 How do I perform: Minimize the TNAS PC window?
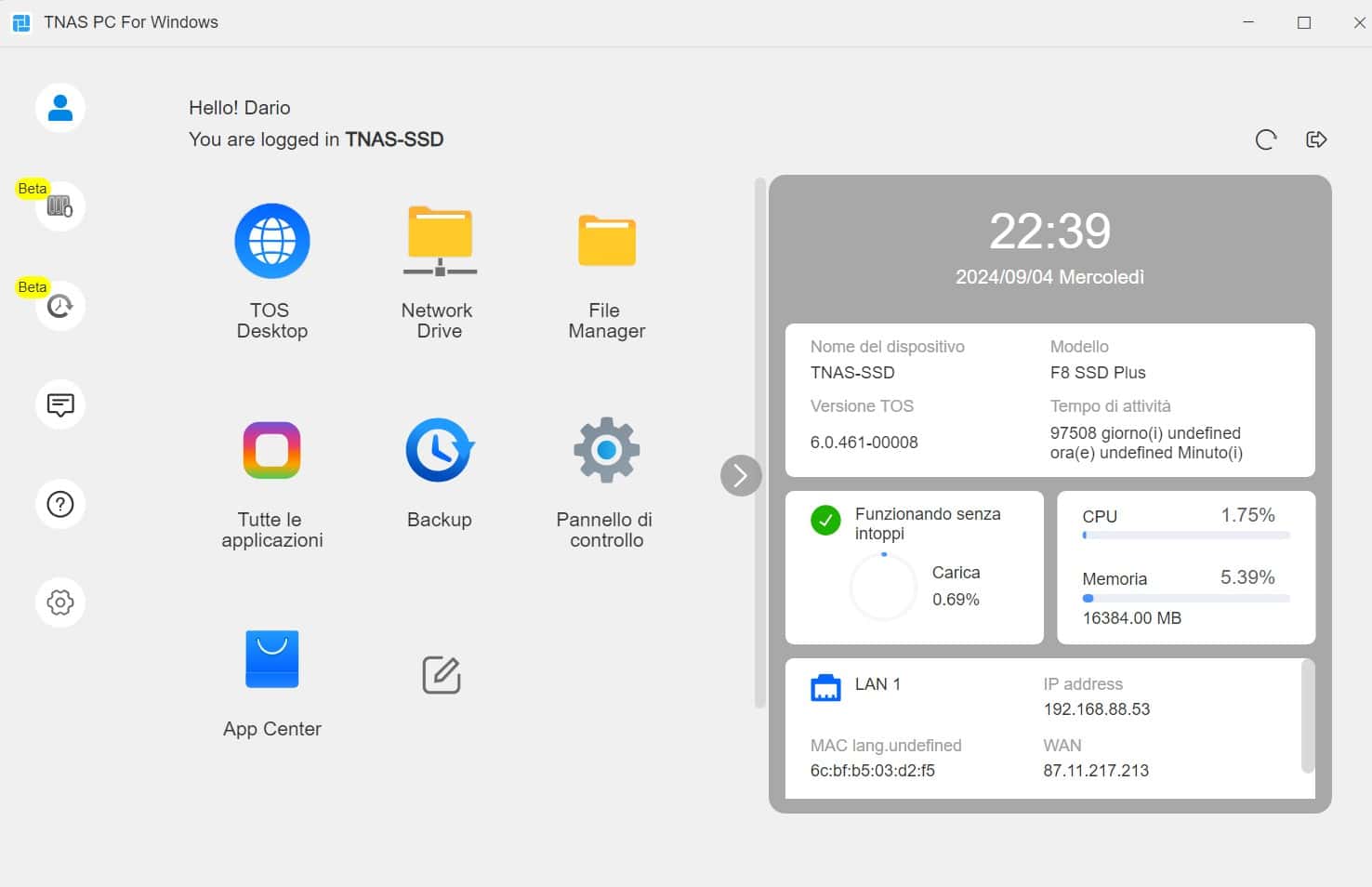[x=1248, y=22]
